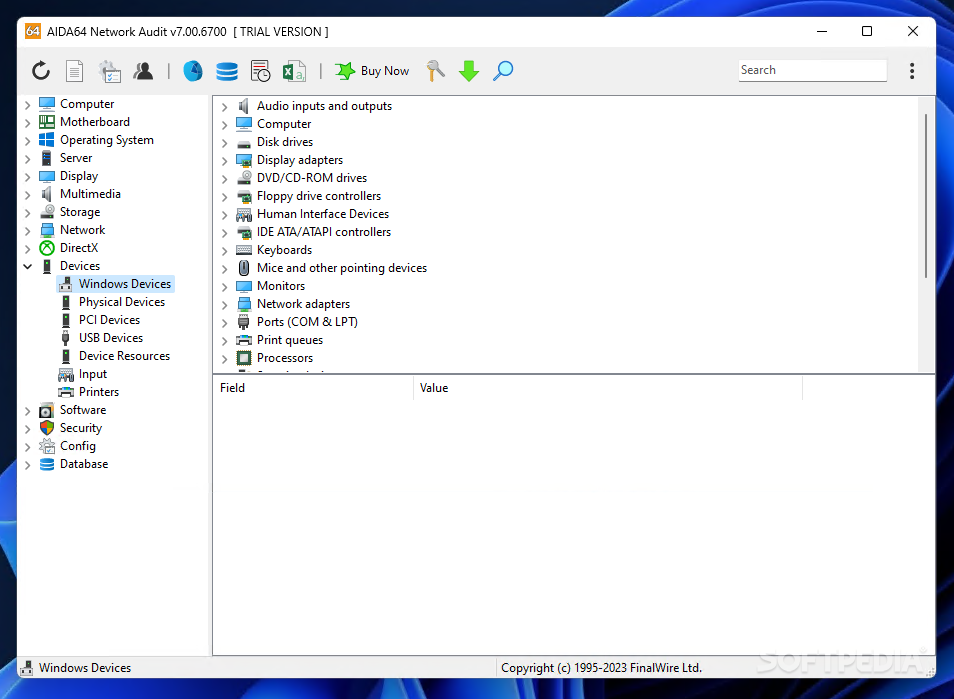The image size is (954, 699).
Task: Click the Database icon in tree
Action: point(47,464)
